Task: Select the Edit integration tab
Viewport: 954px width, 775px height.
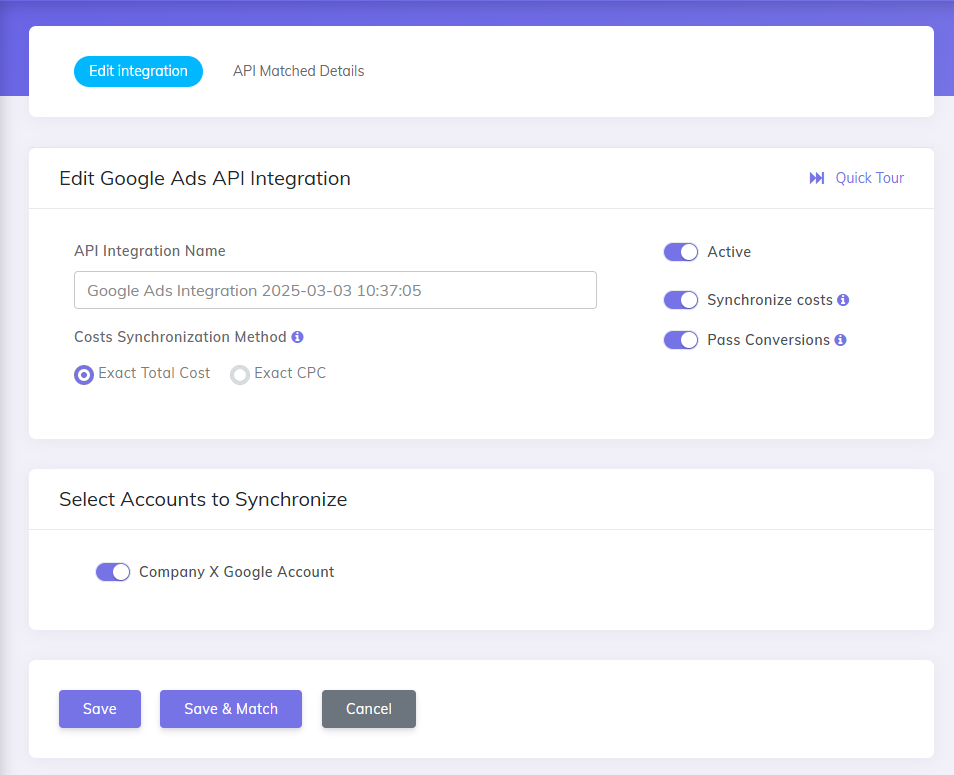Action: click(138, 71)
